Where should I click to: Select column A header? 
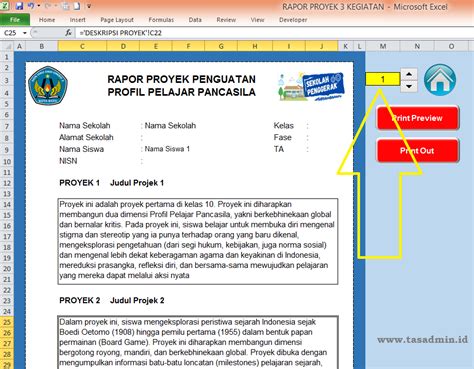coord(19,46)
